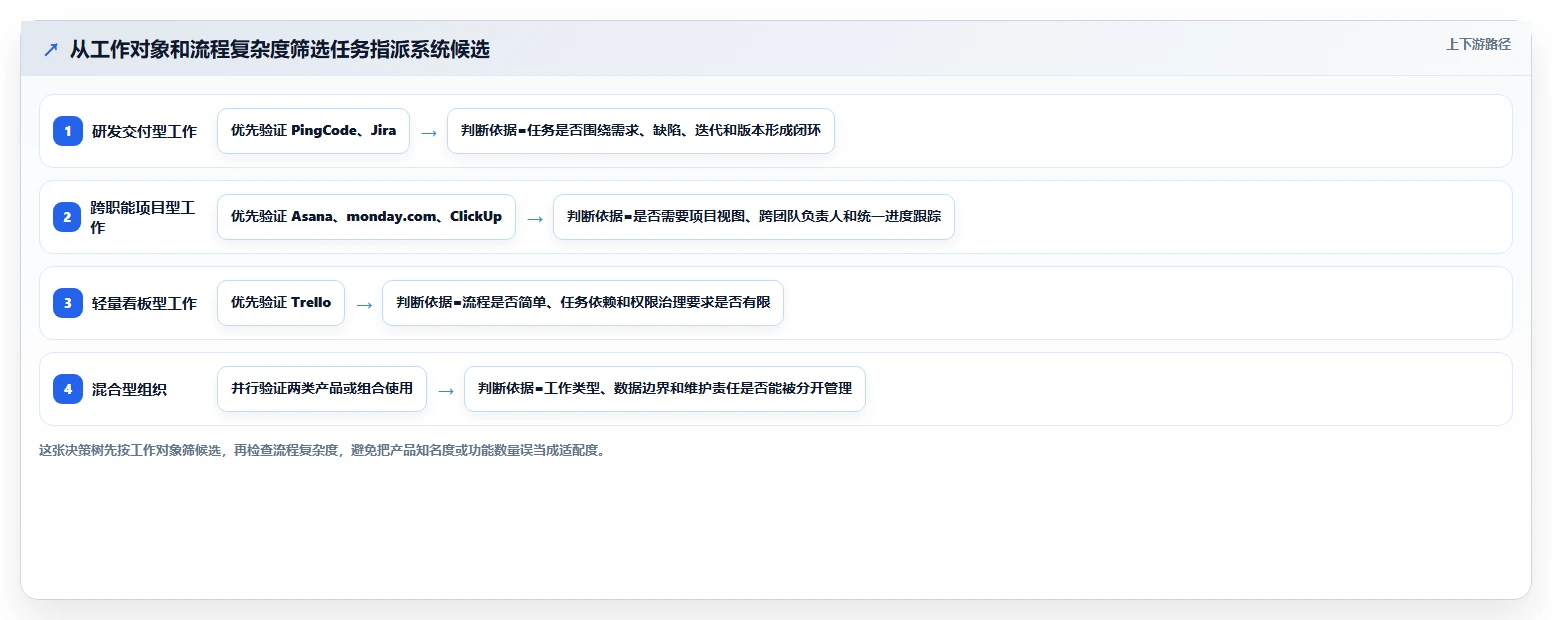Click the 任务是否围绕需求、缺陷、迭代和版本形成闭环 box
This screenshot has height=620, width=1552.
pyautogui.click(x=641, y=131)
